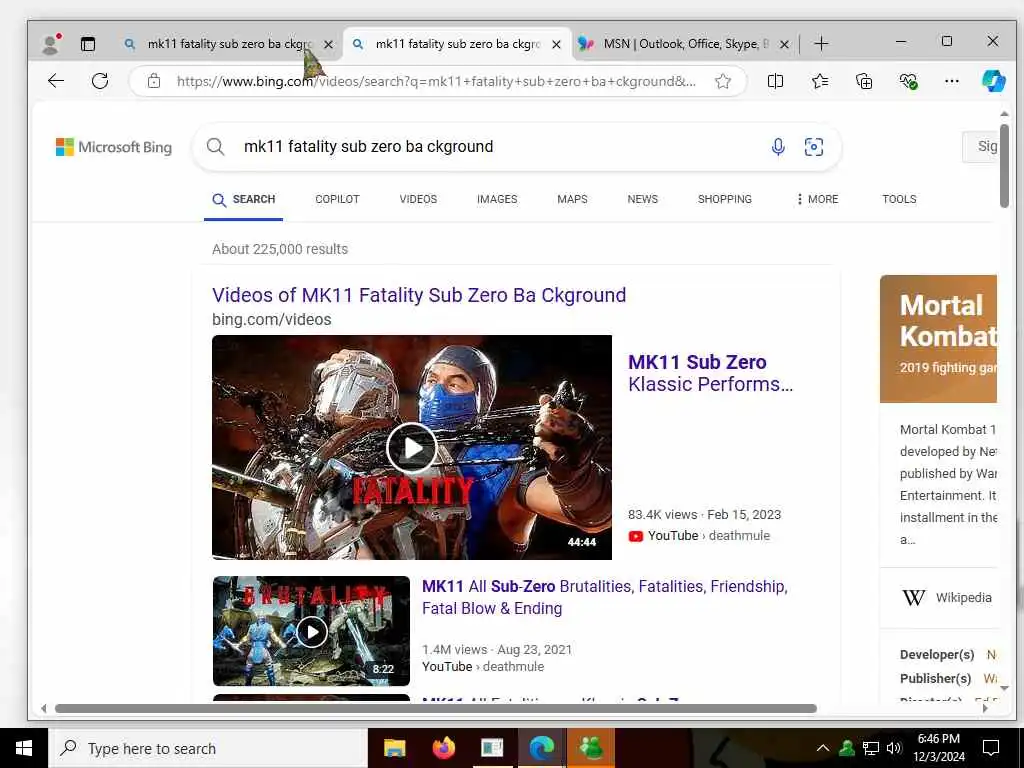Close the active mk11 fatality tab
This screenshot has height=768, width=1024.
[x=556, y=44]
